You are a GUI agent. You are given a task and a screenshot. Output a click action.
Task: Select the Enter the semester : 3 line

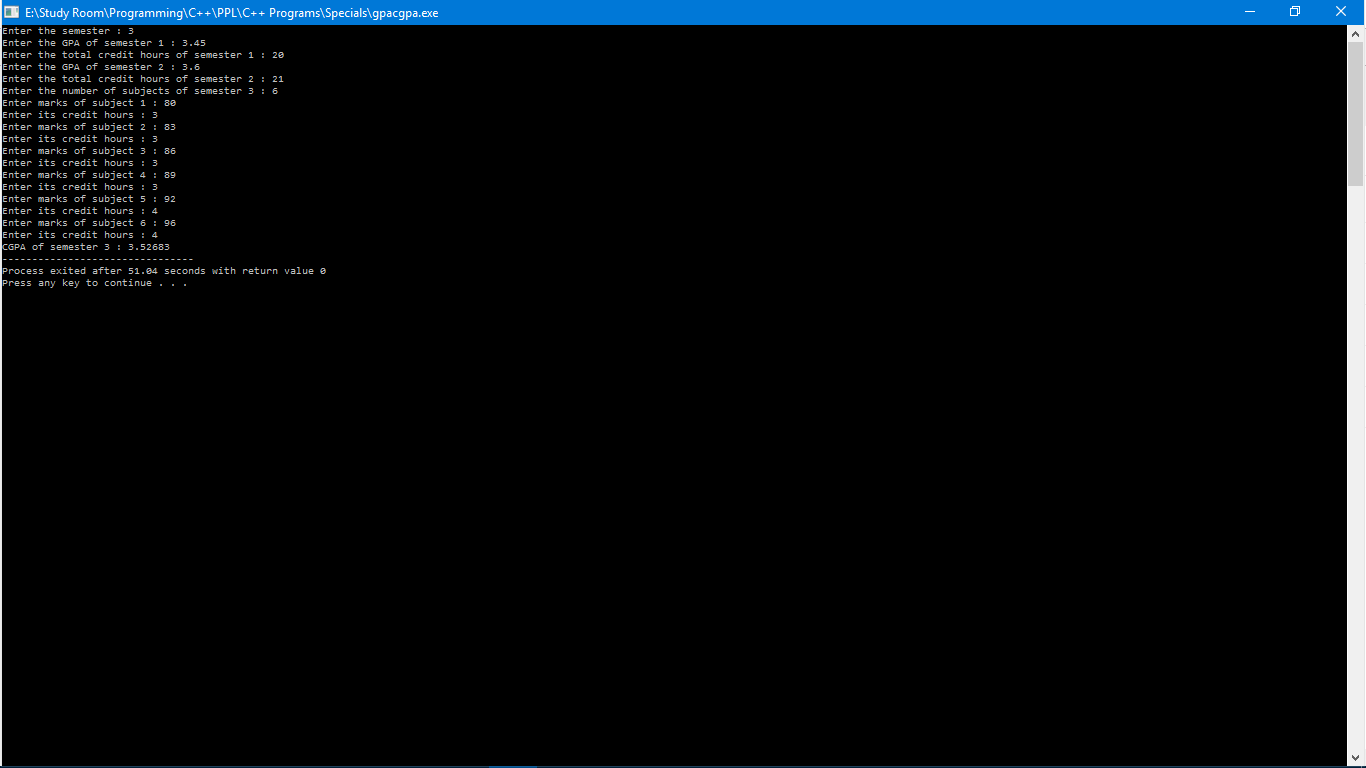[66, 30]
